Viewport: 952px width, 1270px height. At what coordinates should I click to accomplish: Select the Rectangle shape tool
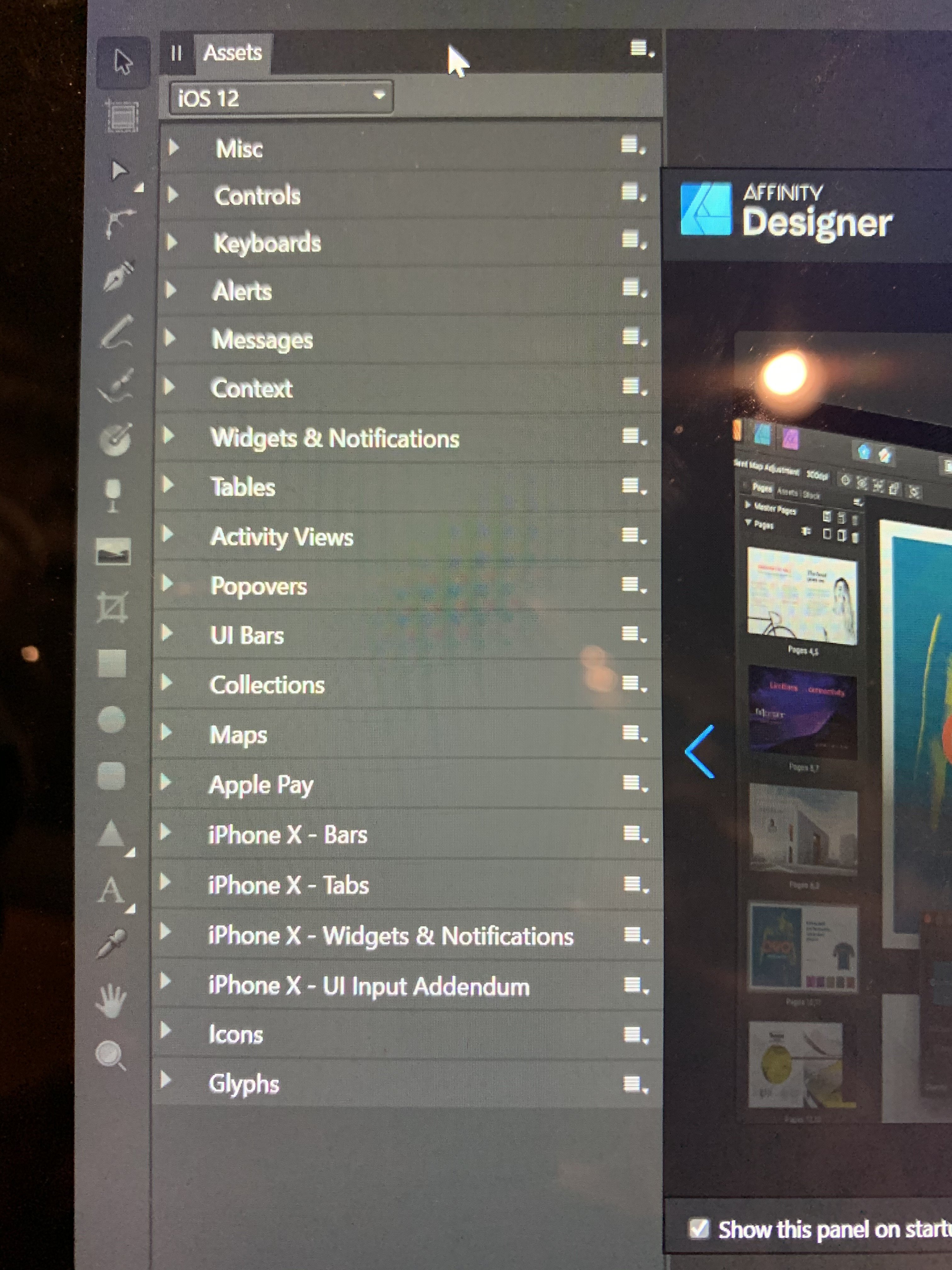[112, 663]
